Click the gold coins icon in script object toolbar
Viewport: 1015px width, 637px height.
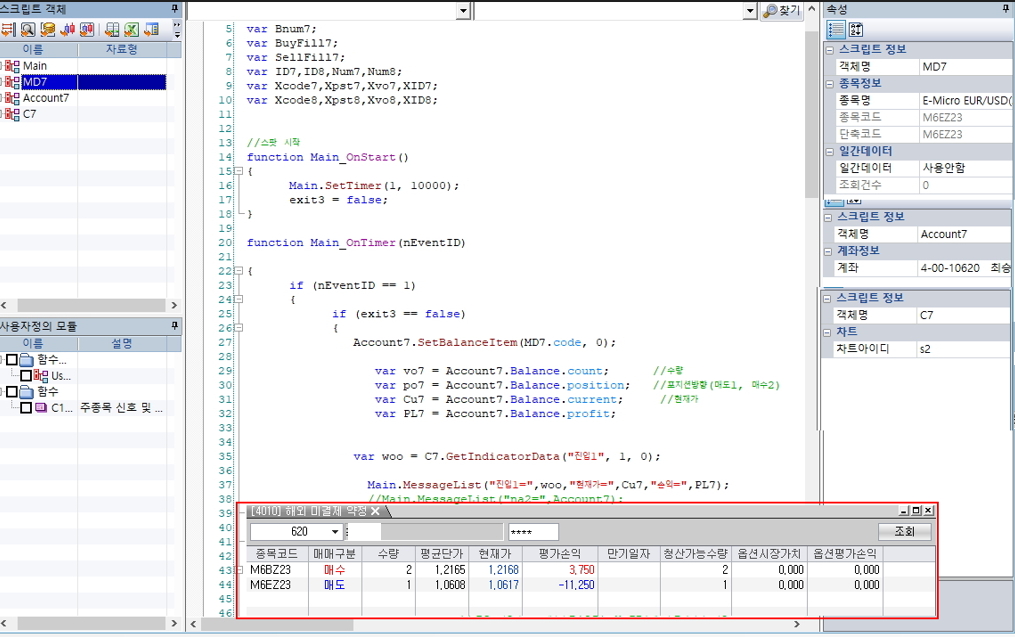(x=47, y=29)
